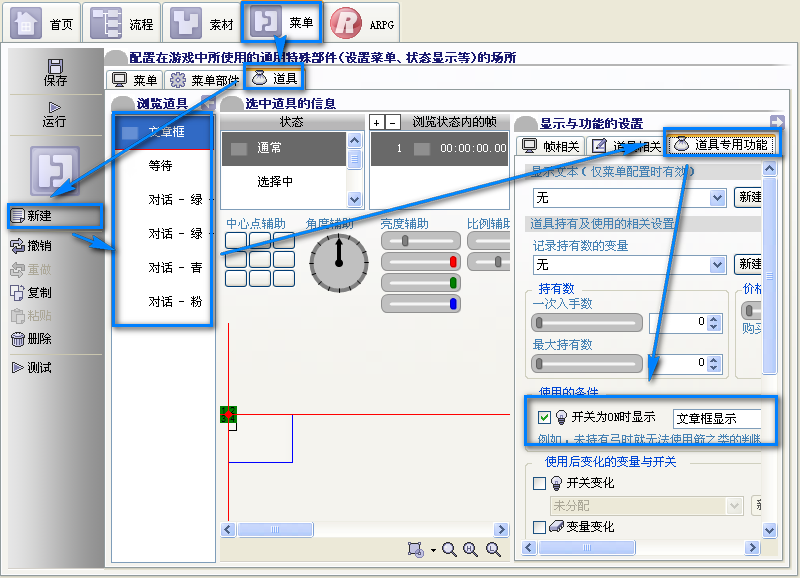The width and height of the screenshot is (800, 578).
Task: Click the 新建 item in sidebar
Action: click(x=55, y=216)
